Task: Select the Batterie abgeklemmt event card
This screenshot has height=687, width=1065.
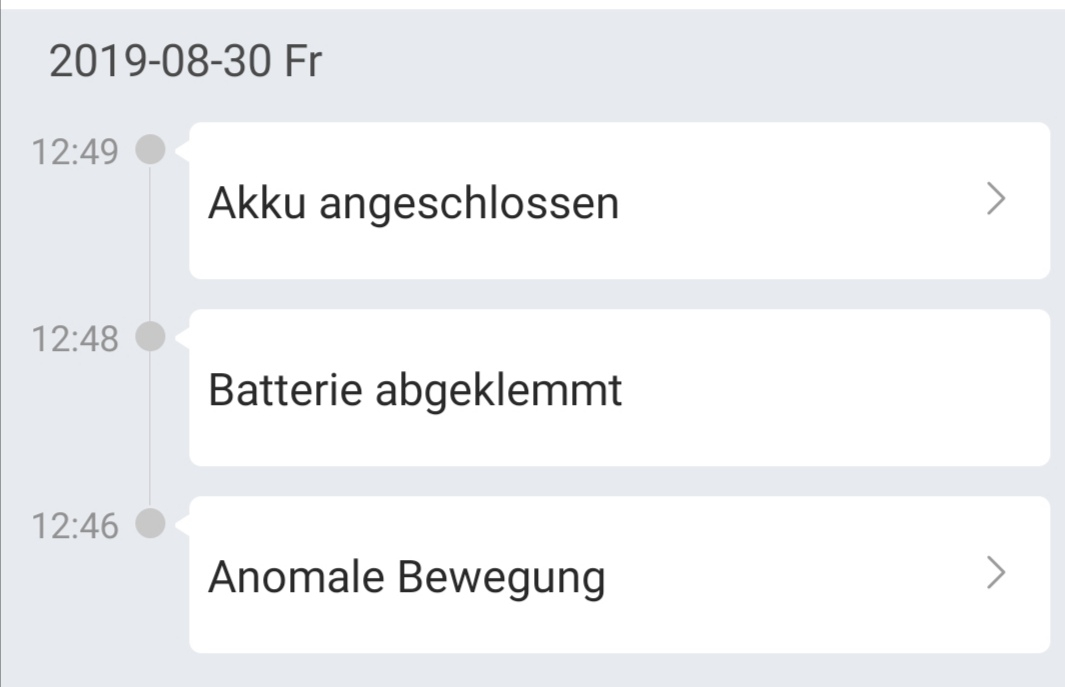Action: coord(619,388)
